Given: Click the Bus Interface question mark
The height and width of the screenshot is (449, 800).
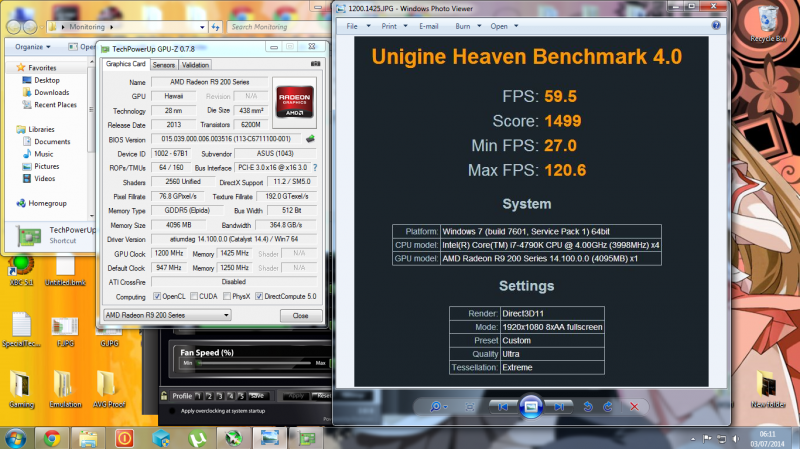Looking at the screenshot, I should pyautogui.click(x=315, y=167).
